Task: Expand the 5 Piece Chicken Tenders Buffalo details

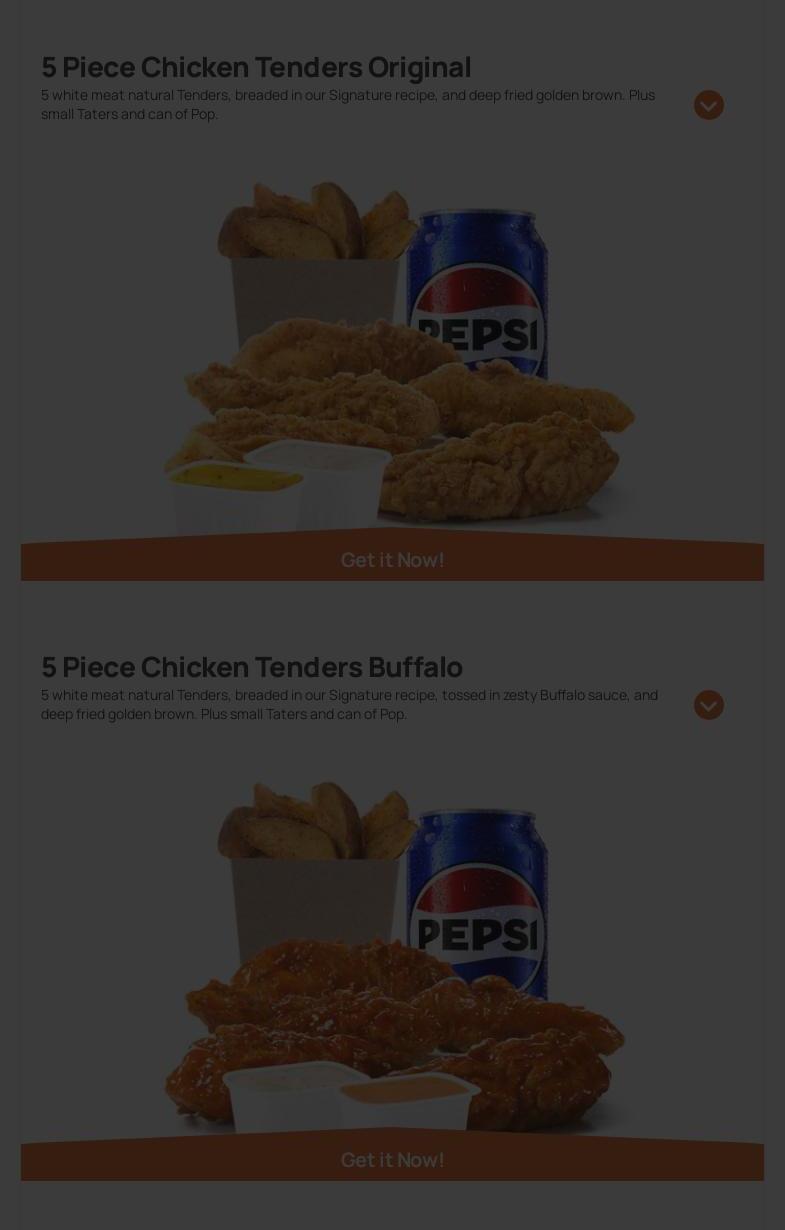Action: pos(709,705)
